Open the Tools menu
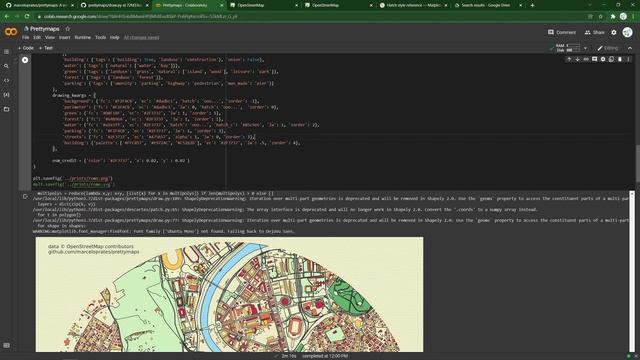 point(100,38)
